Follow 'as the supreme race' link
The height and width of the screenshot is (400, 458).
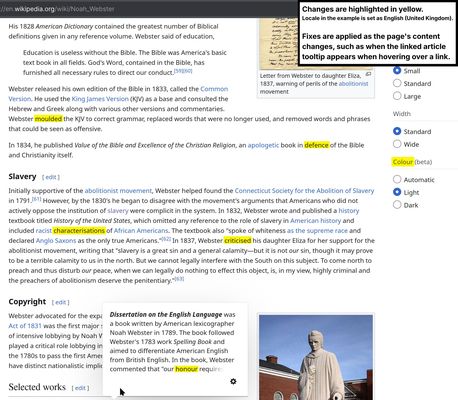click(317, 231)
